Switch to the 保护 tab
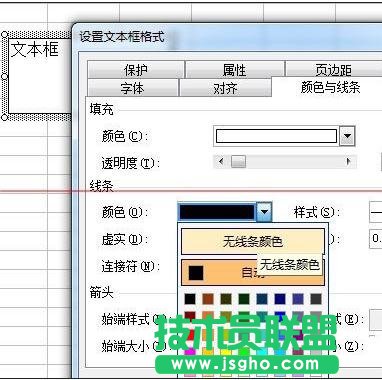This screenshot has width=382, height=380. pos(135,70)
